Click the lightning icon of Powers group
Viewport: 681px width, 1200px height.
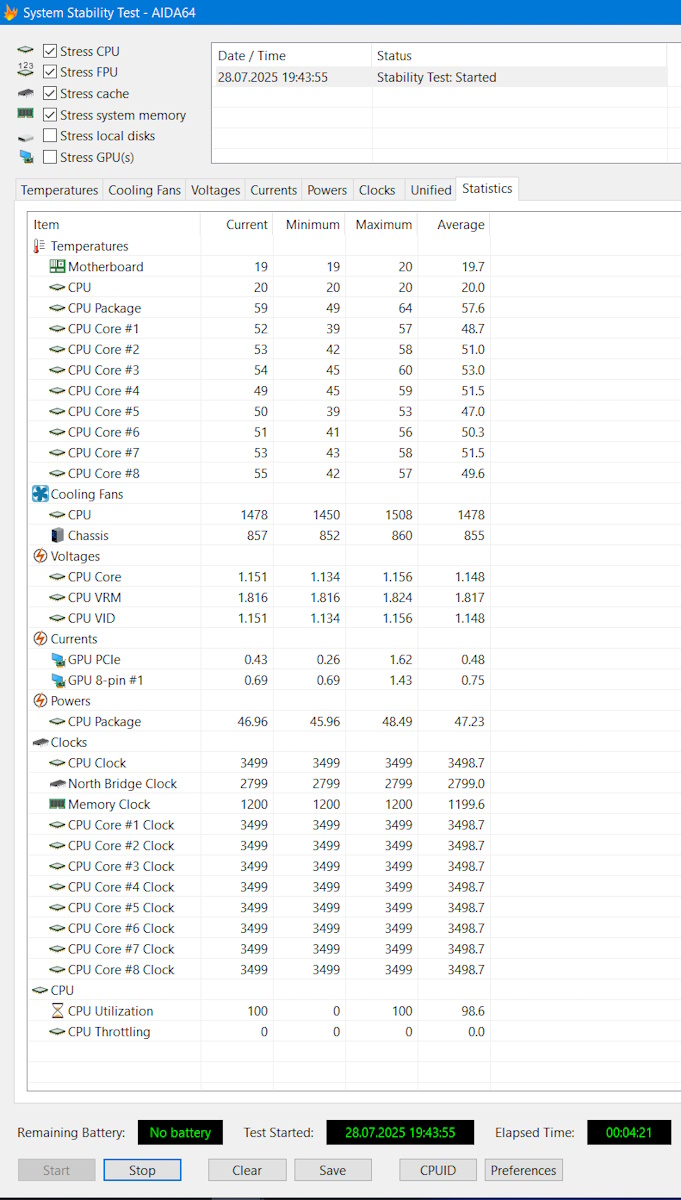point(40,701)
